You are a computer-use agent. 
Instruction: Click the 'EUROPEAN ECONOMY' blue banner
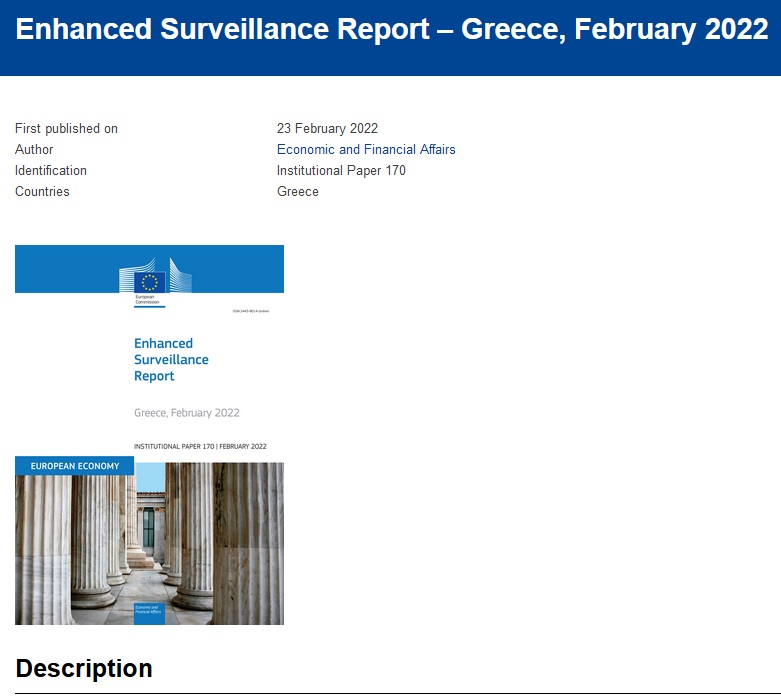point(75,466)
